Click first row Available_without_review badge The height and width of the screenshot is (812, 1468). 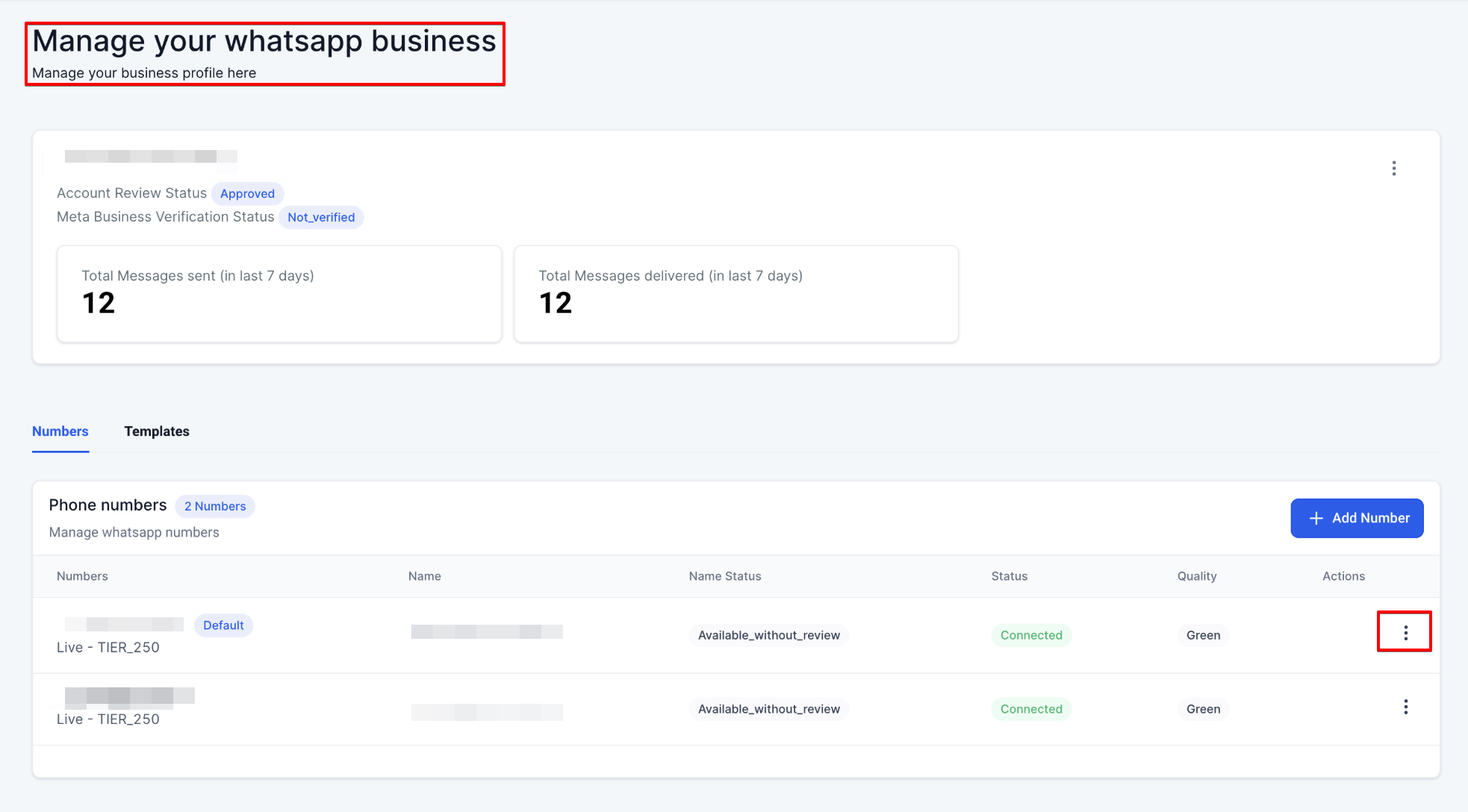768,635
